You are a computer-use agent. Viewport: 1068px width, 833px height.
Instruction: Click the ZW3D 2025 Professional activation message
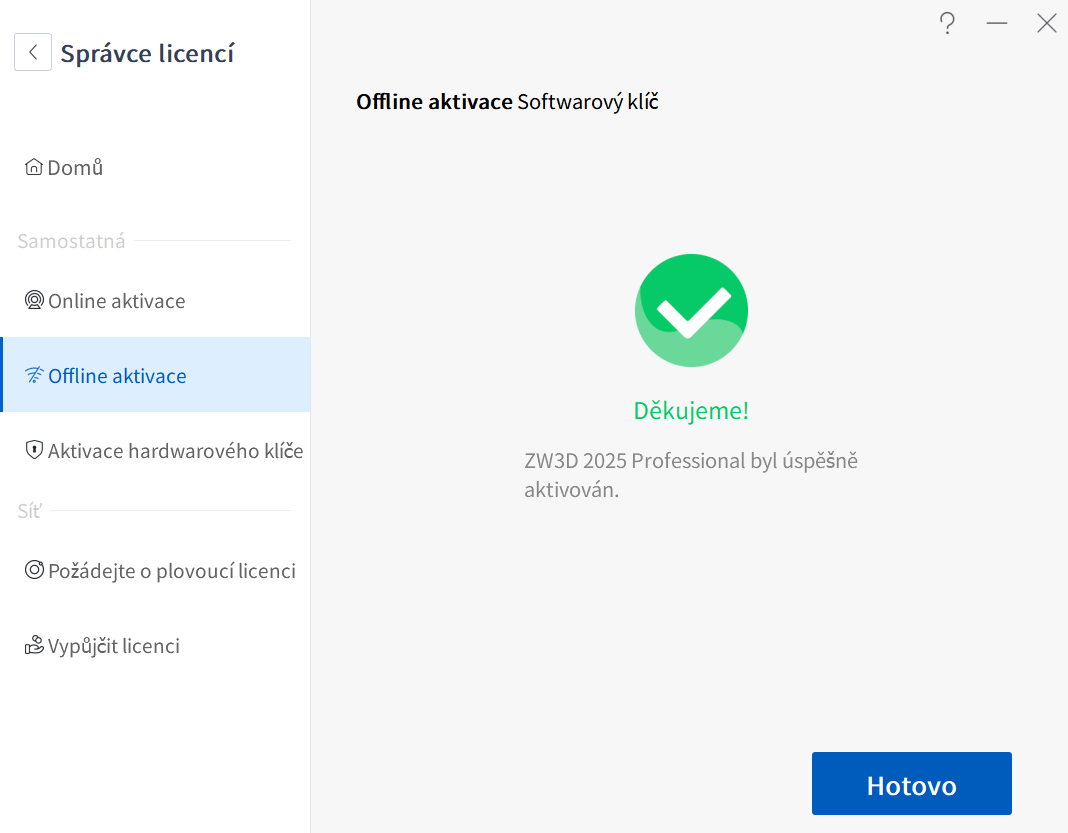(x=691, y=473)
